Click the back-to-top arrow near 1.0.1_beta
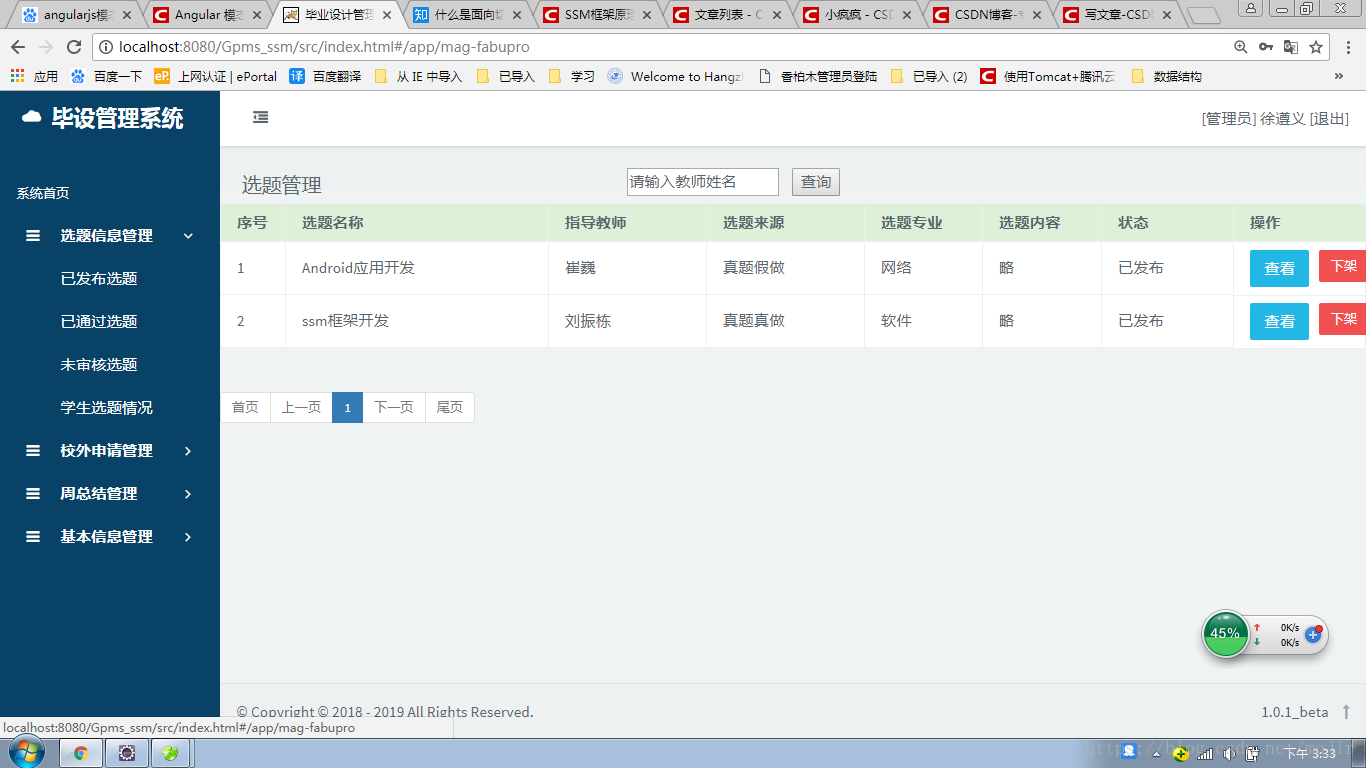This screenshot has height=768, width=1366. [1346, 712]
